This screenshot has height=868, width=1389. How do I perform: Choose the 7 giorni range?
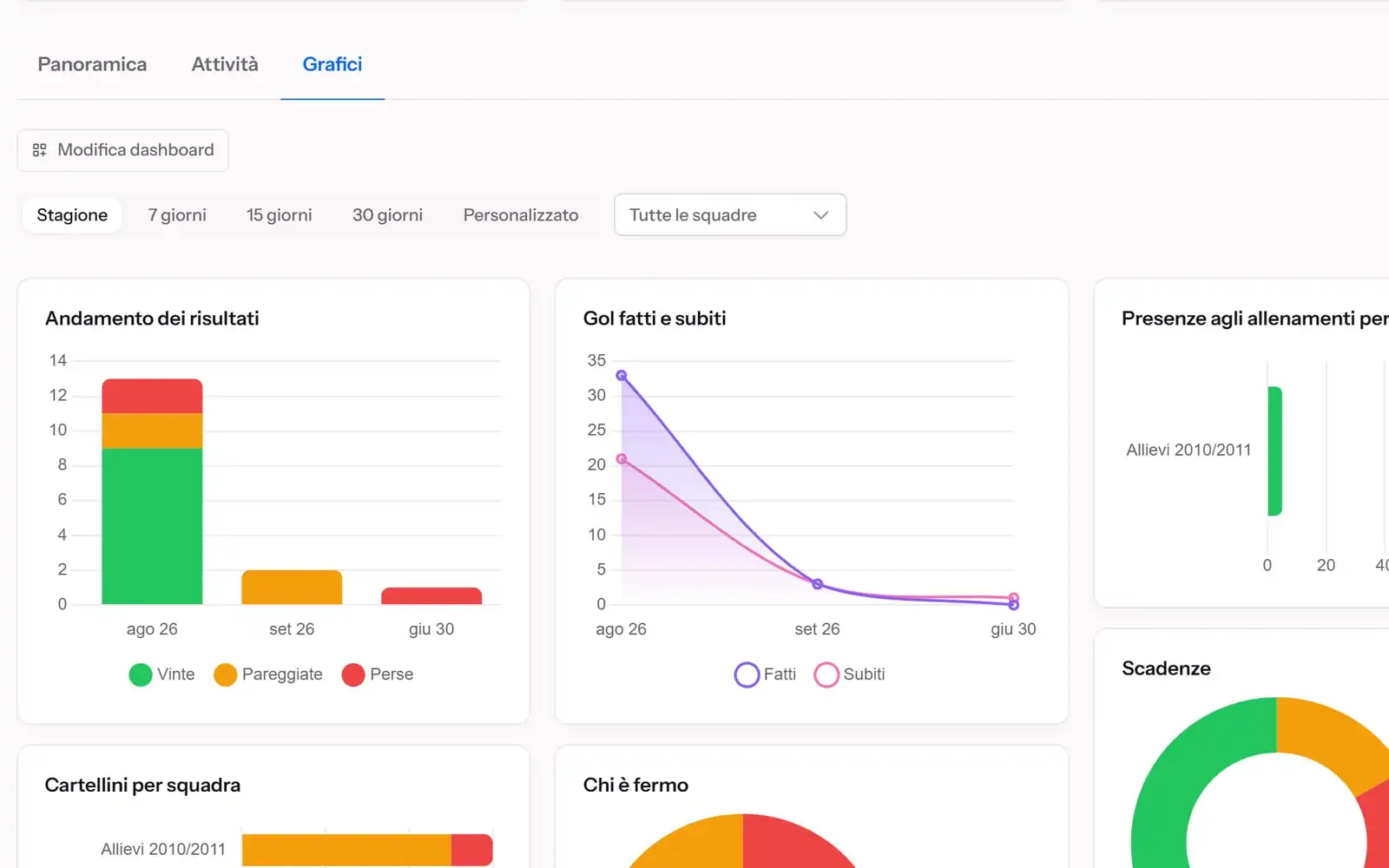177,215
